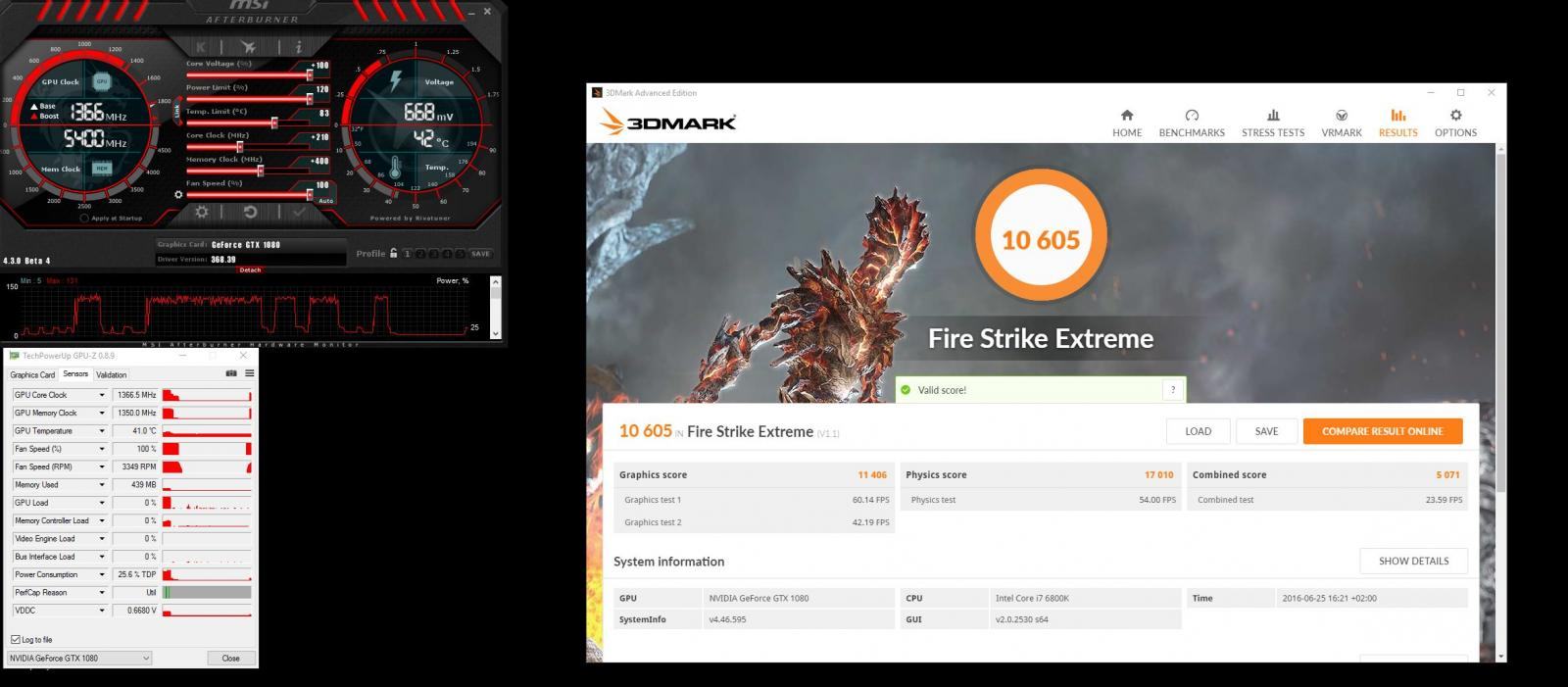Open Kombustor via the K icon in Afterburner

[201, 46]
